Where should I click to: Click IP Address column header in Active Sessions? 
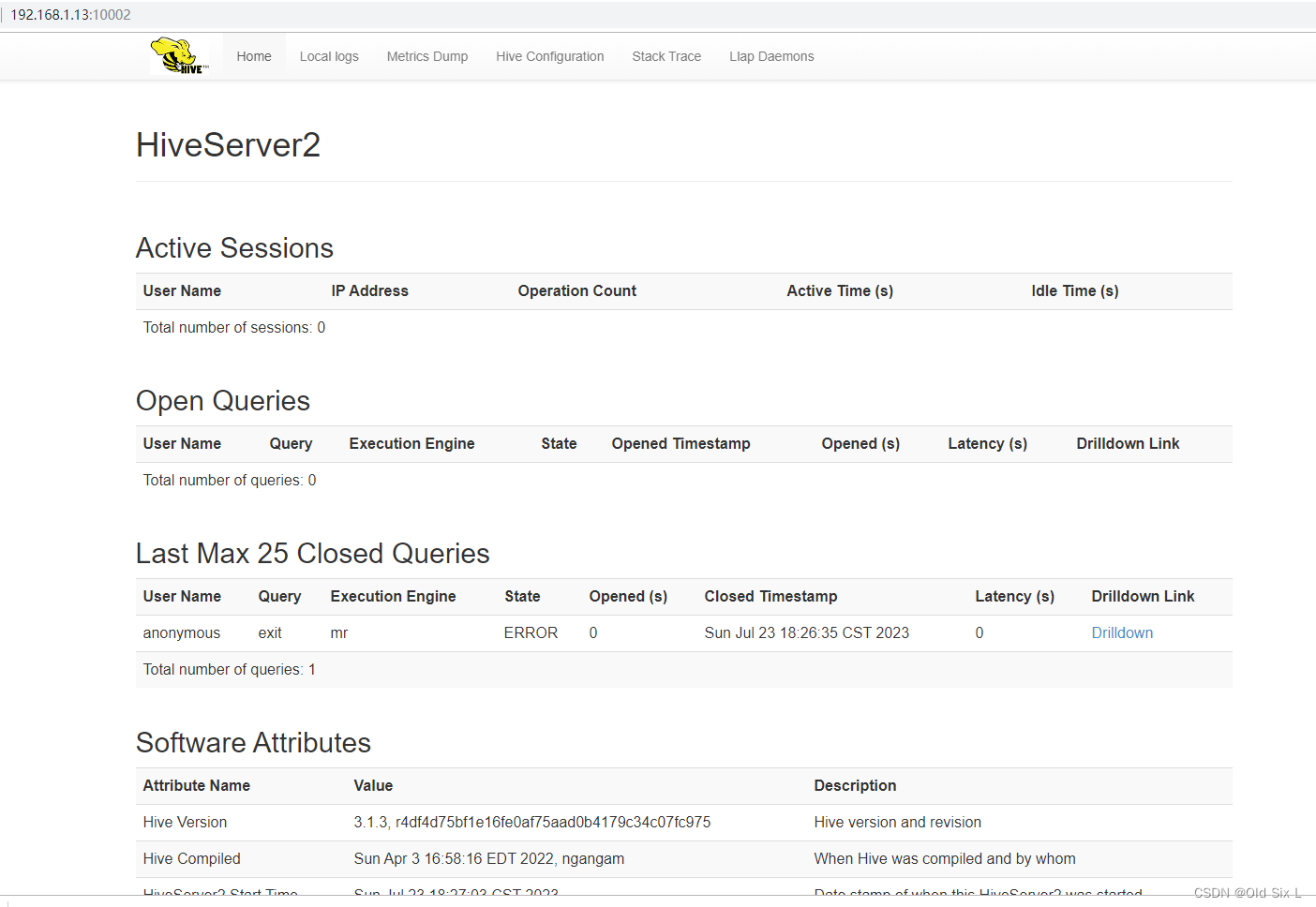click(370, 291)
